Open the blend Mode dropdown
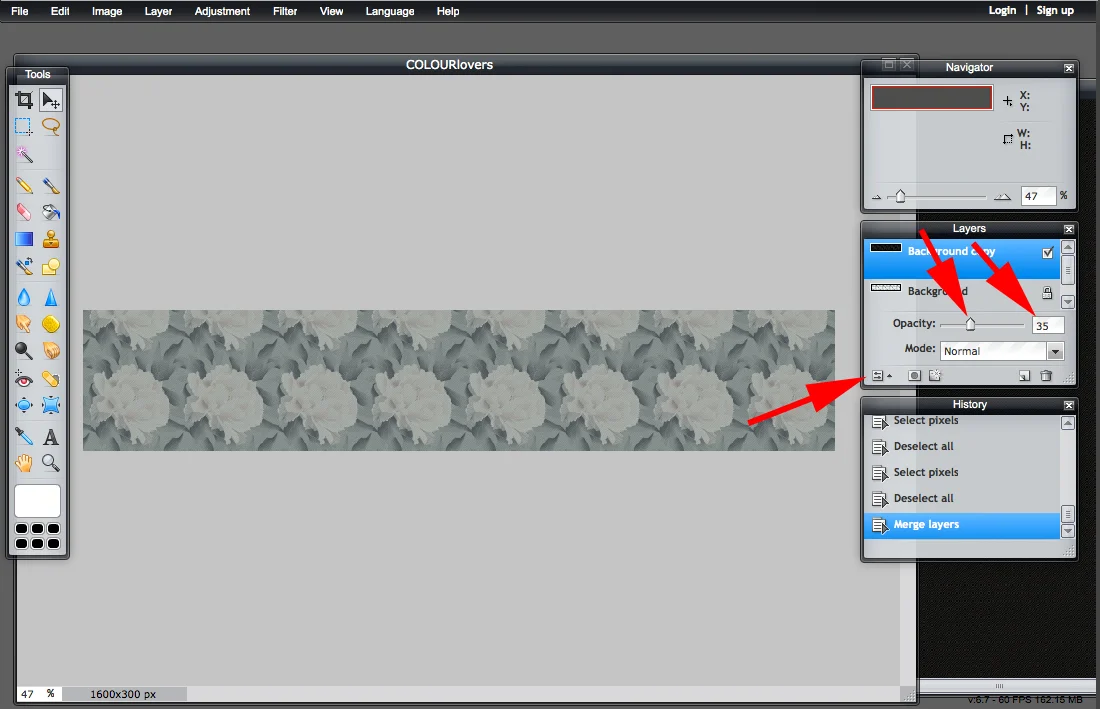Image resolution: width=1100 pixels, height=709 pixels. click(x=1002, y=351)
